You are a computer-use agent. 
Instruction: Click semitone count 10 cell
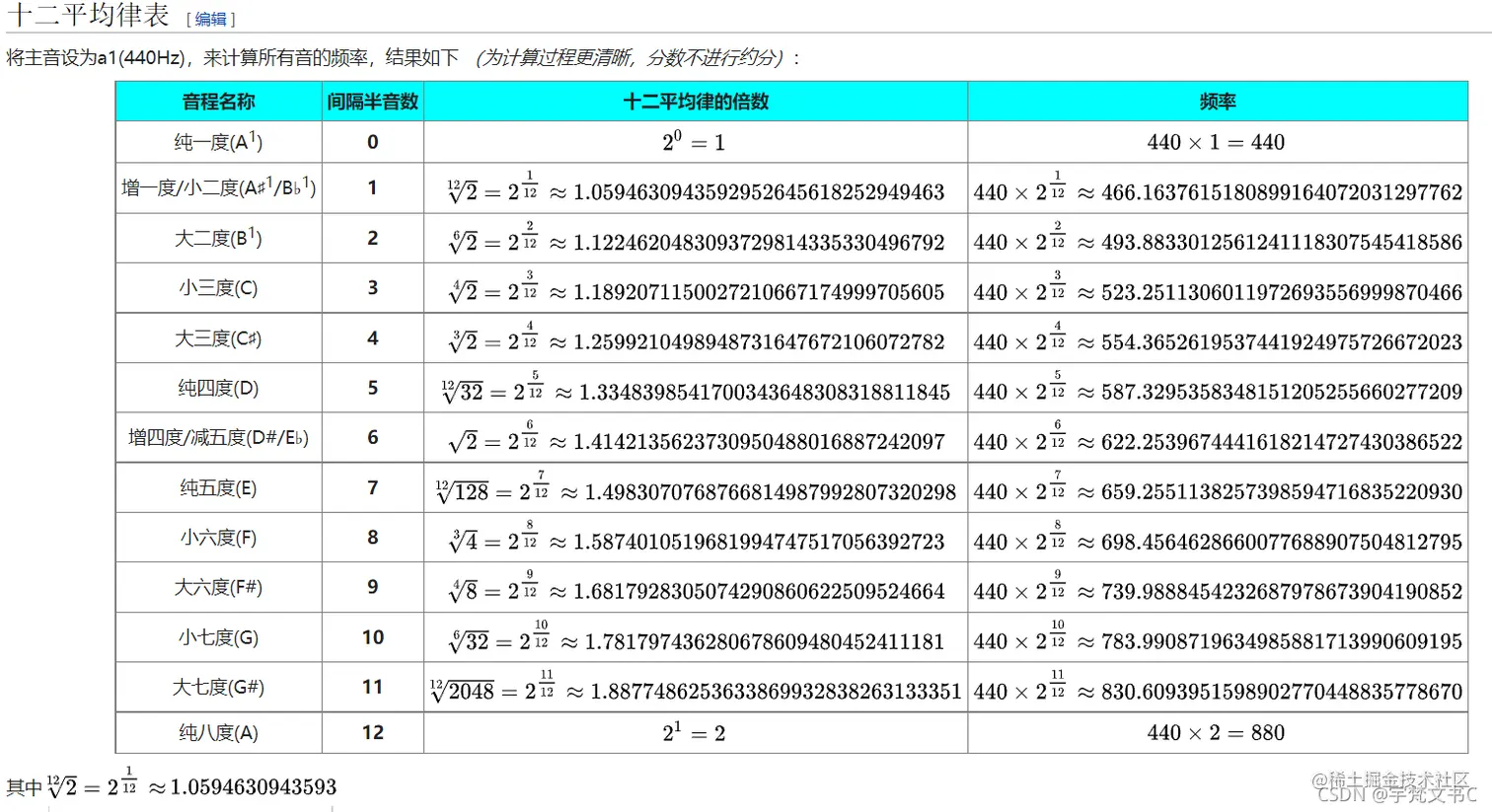click(x=373, y=637)
